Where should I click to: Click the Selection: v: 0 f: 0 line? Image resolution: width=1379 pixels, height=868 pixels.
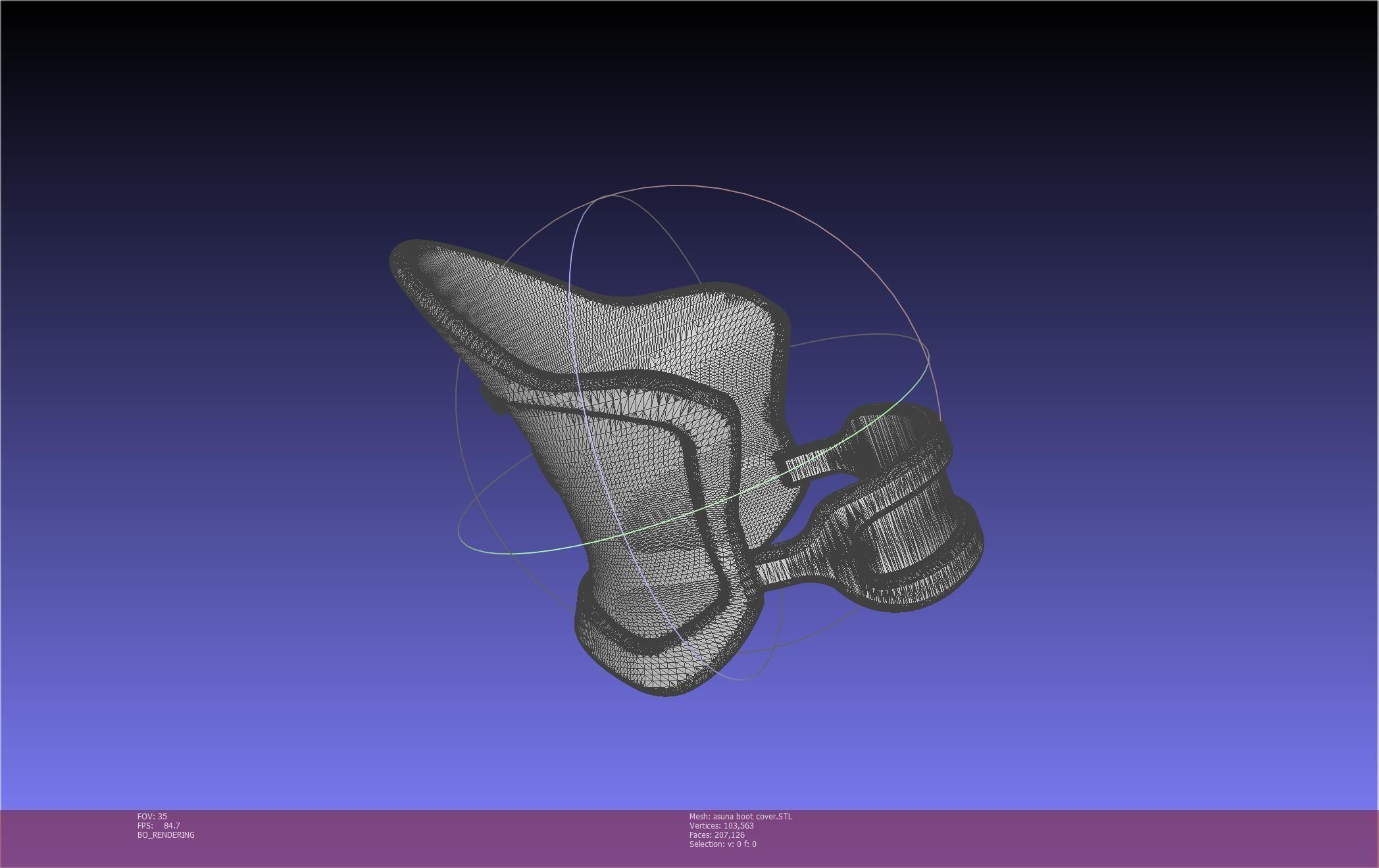pos(723,844)
